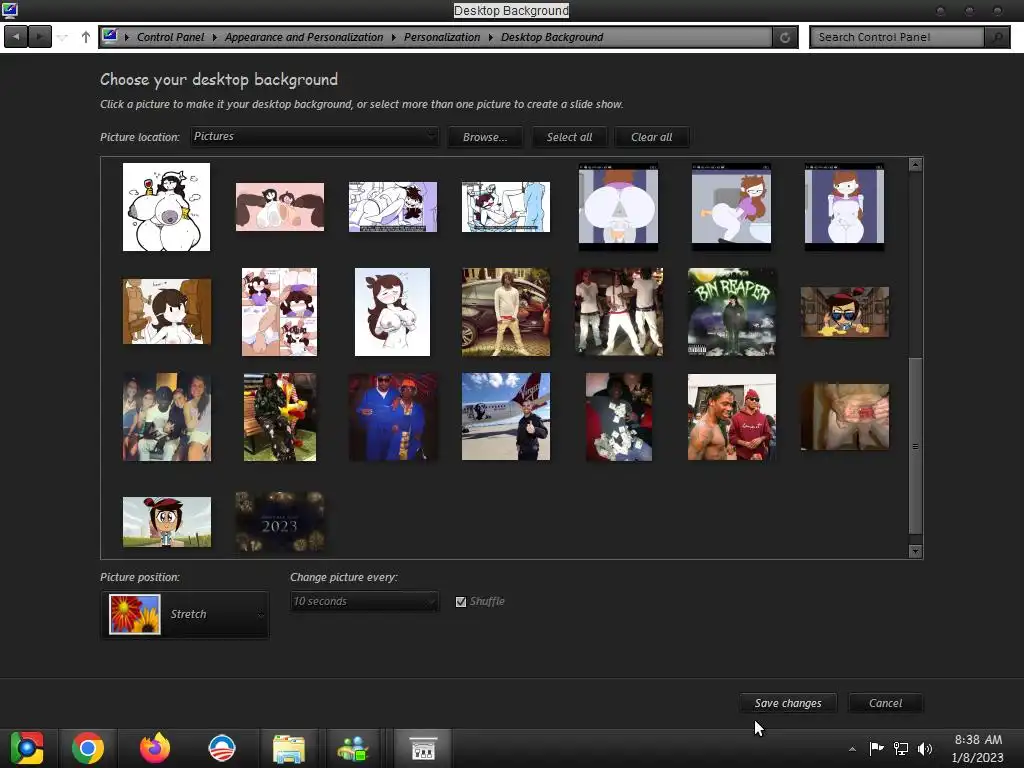The image size is (1024, 768).
Task: Select the cartoon character with sunglasses picture
Action: click(844, 312)
